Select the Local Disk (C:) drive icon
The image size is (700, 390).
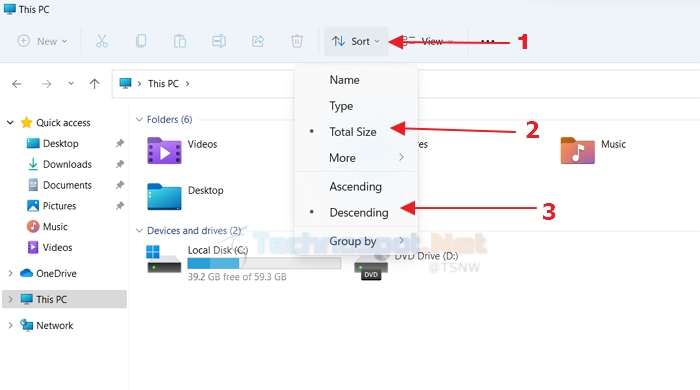tap(164, 259)
